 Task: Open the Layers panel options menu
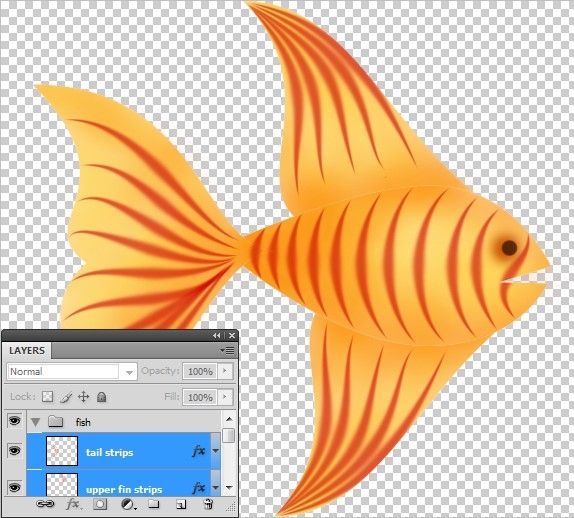click(227, 351)
